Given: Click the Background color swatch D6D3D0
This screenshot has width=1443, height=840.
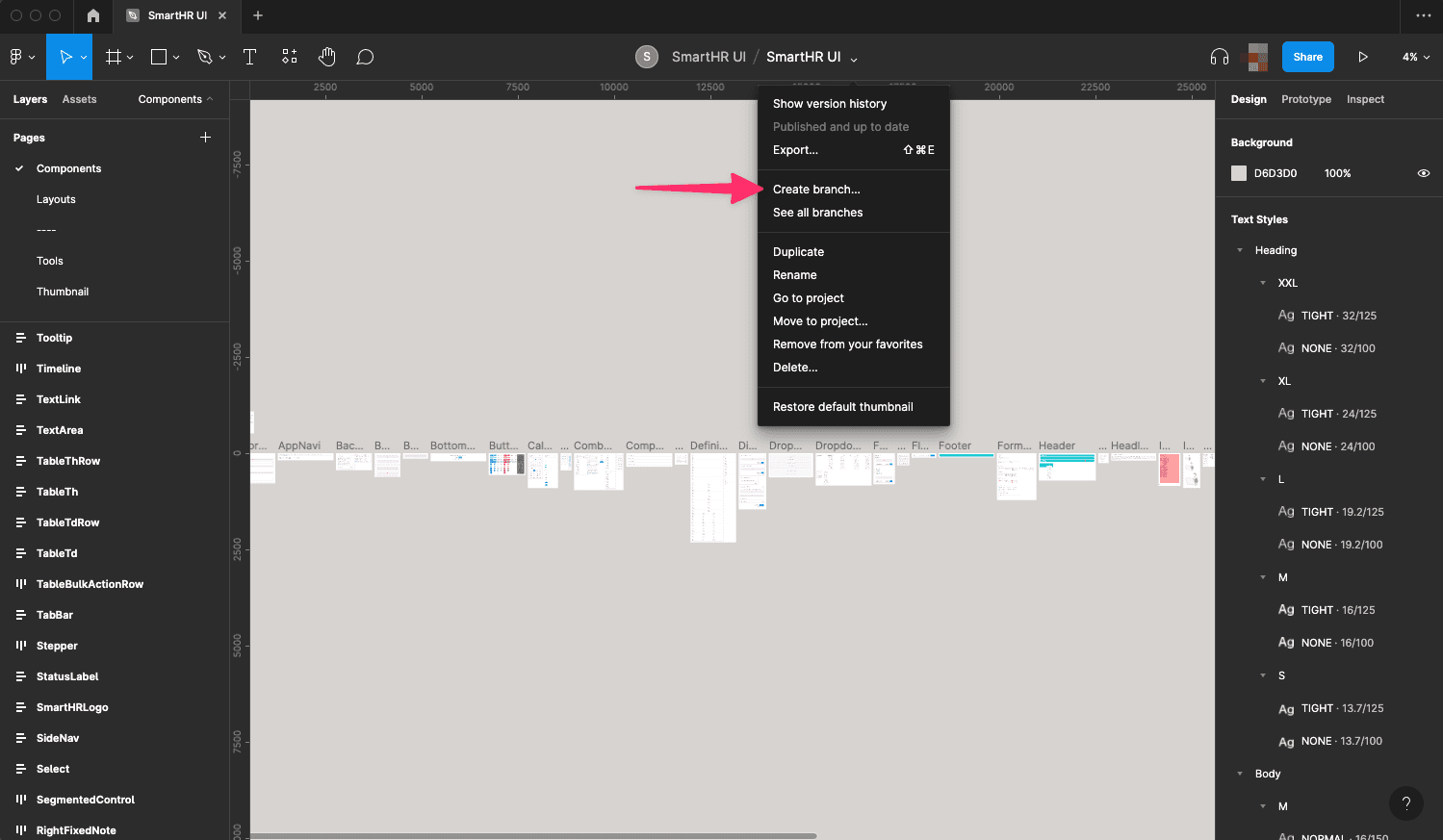Looking at the screenshot, I should (1239, 173).
